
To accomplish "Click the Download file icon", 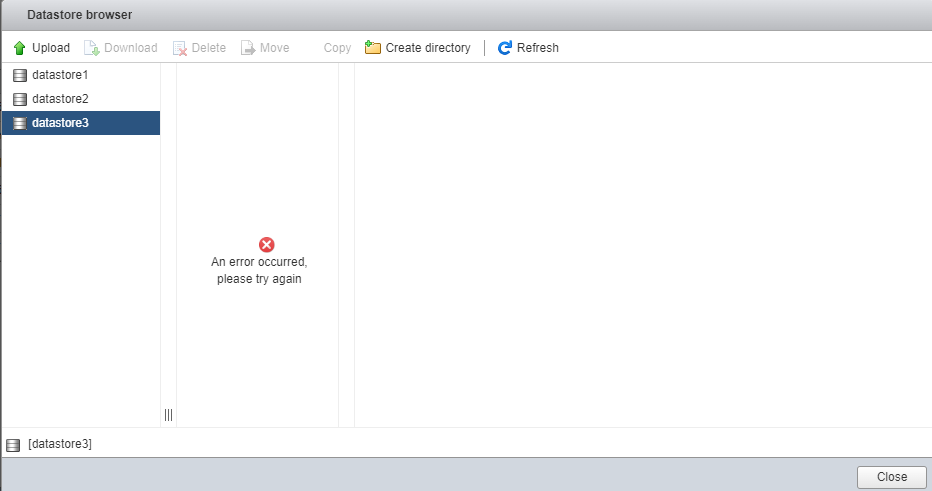I will (x=92, y=48).
